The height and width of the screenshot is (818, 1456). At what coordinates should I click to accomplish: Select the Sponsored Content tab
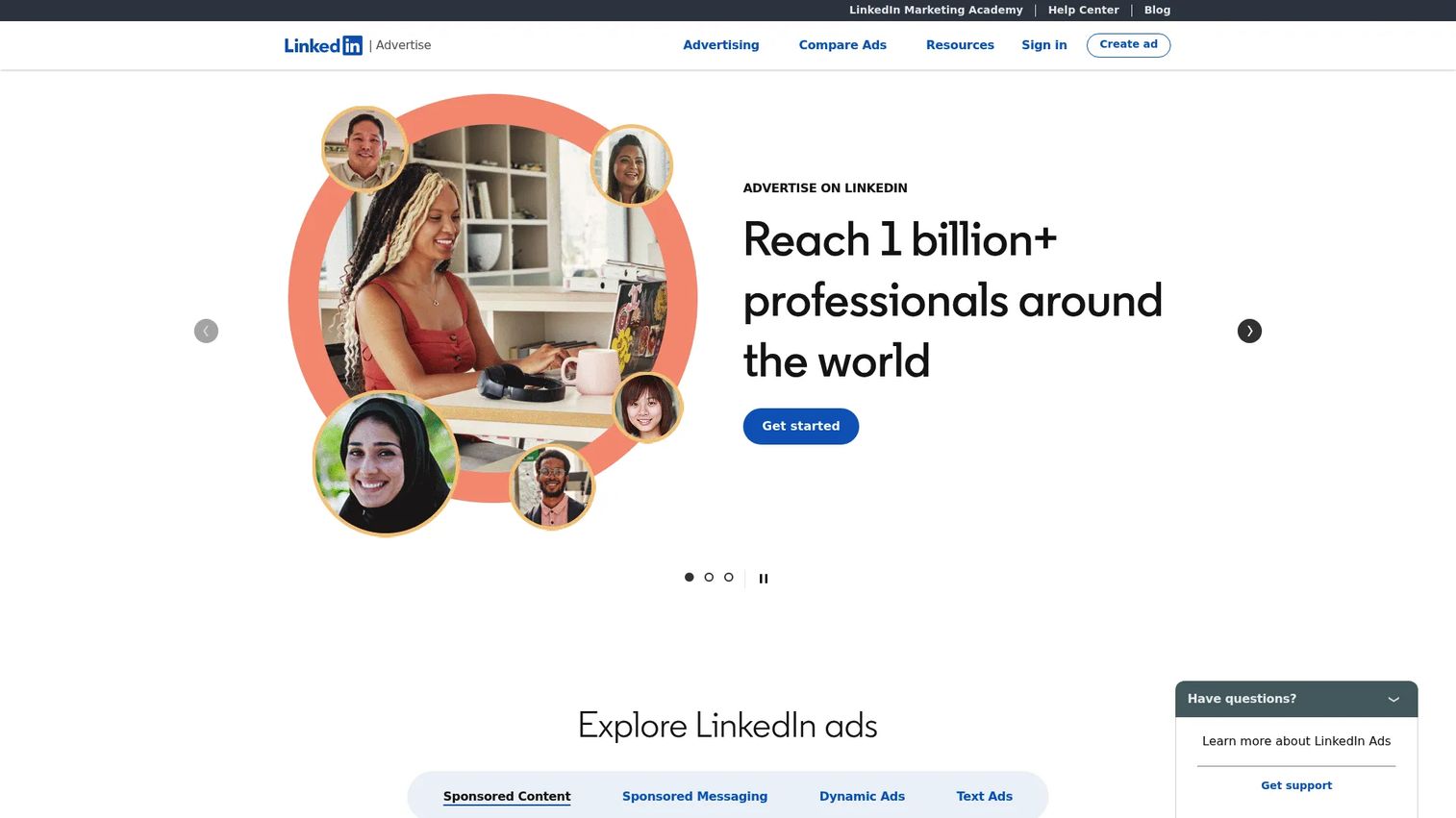(507, 796)
